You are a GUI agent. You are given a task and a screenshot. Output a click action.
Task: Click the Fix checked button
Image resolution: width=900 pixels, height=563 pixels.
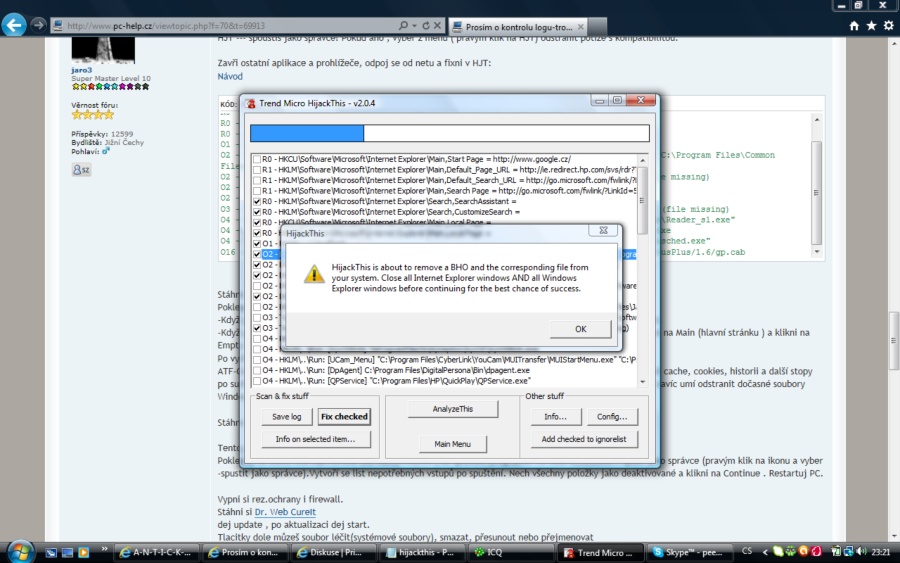coord(344,417)
